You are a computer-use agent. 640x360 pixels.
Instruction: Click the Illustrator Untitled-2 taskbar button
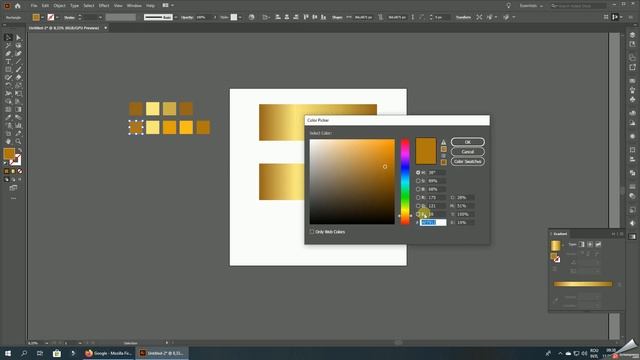pos(162,353)
